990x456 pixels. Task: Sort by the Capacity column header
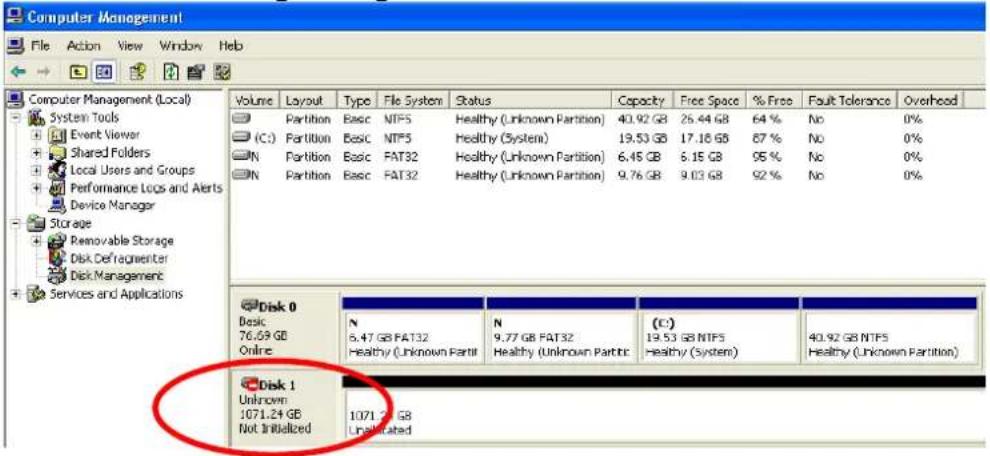(641, 100)
